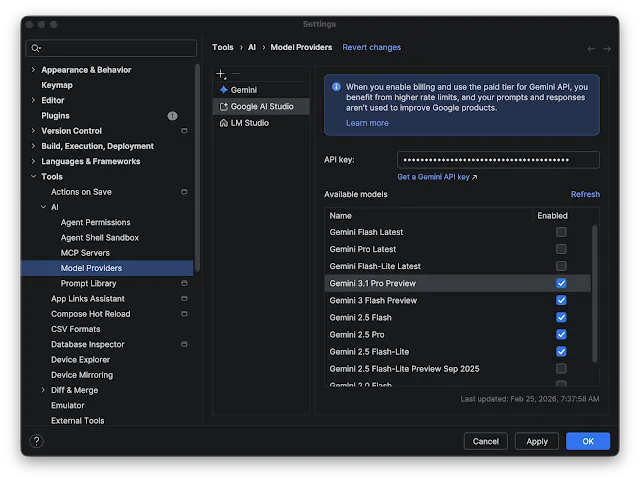
Task: Collapse the Tools settings section
Action: [33, 177]
